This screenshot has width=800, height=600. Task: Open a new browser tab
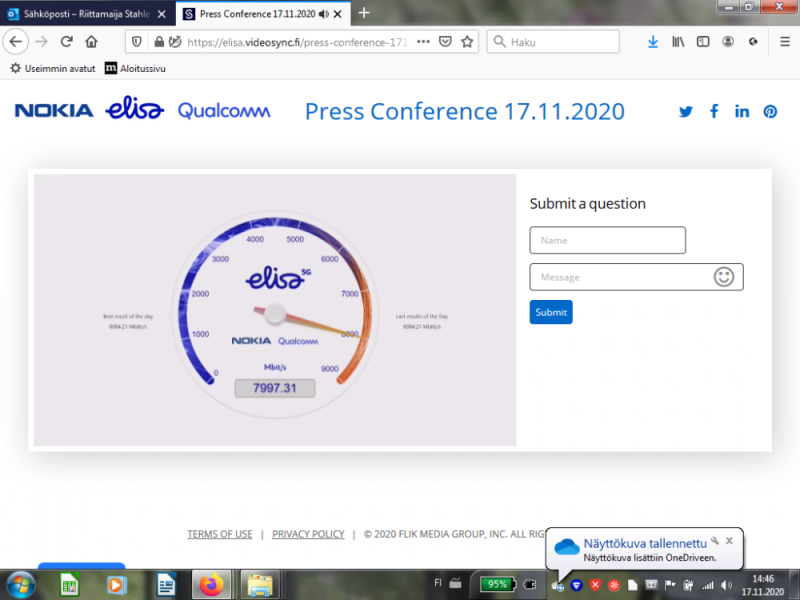[x=364, y=13]
